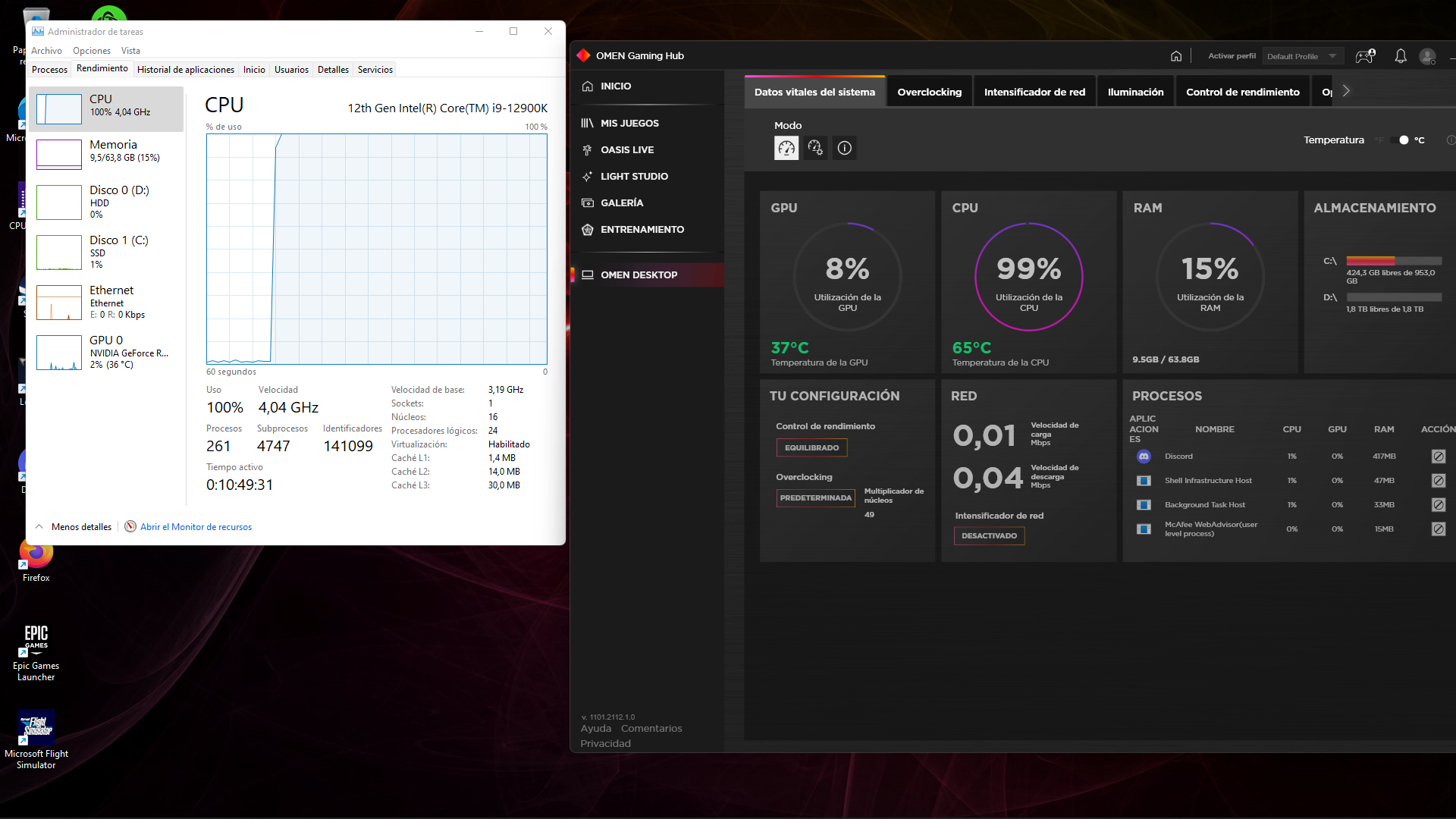Open the Default Profile dropdown
Image resolution: width=1456 pixels, height=819 pixels.
point(1303,56)
